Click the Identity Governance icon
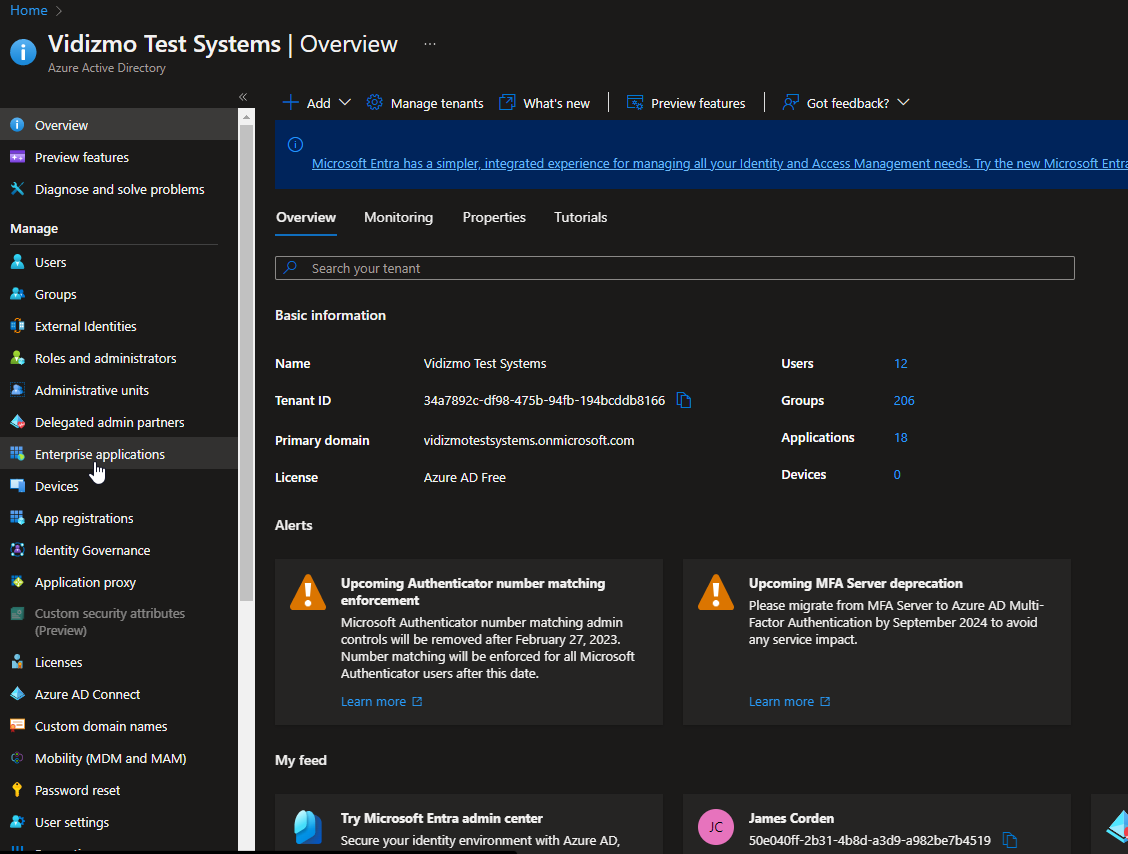1128x854 pixels. 17,550
